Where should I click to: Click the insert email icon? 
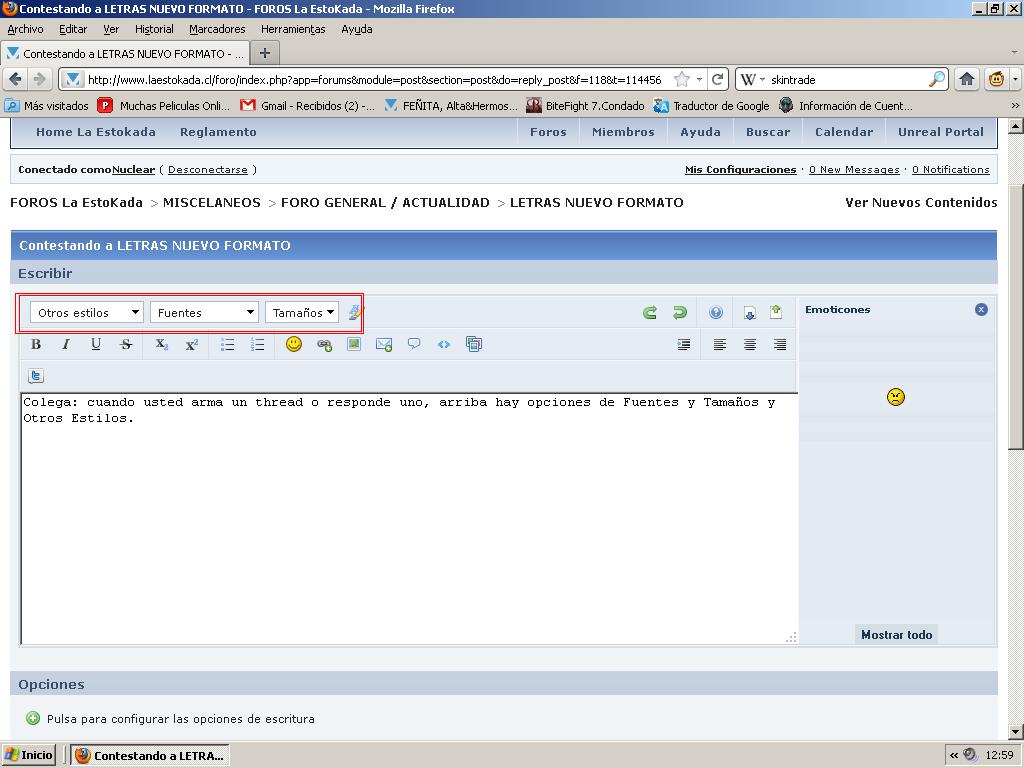coord(384,344)
